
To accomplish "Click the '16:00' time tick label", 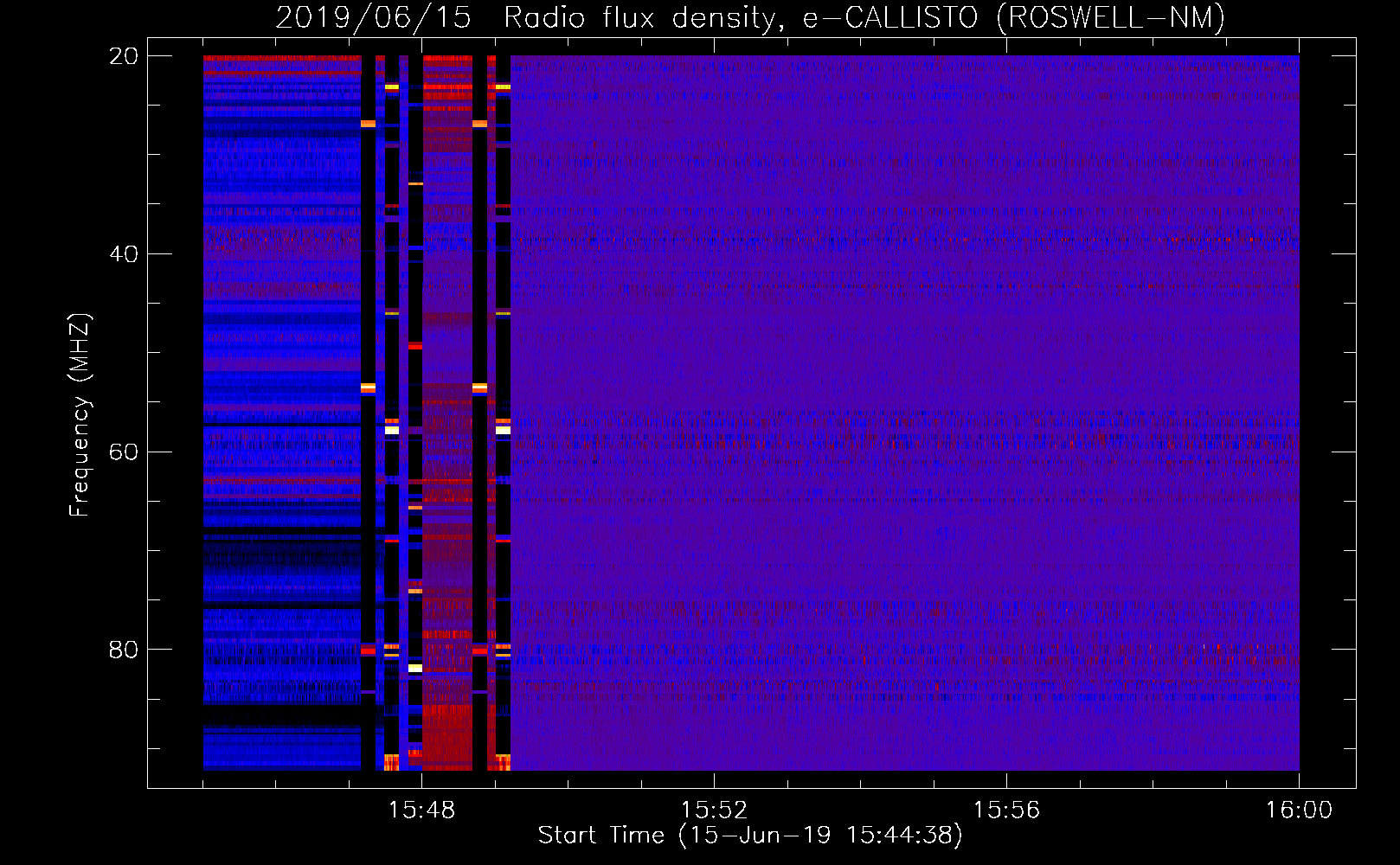I will (x=1299, y=811).
